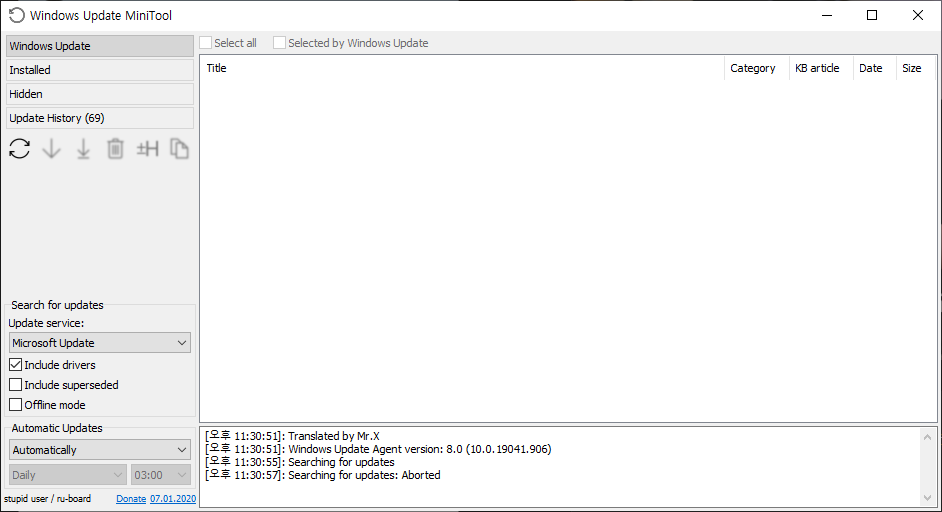Image resolution: width=942 pixels, height=512 pixels.
Task: Switch to the Installed tab
Action: [100, 70]
